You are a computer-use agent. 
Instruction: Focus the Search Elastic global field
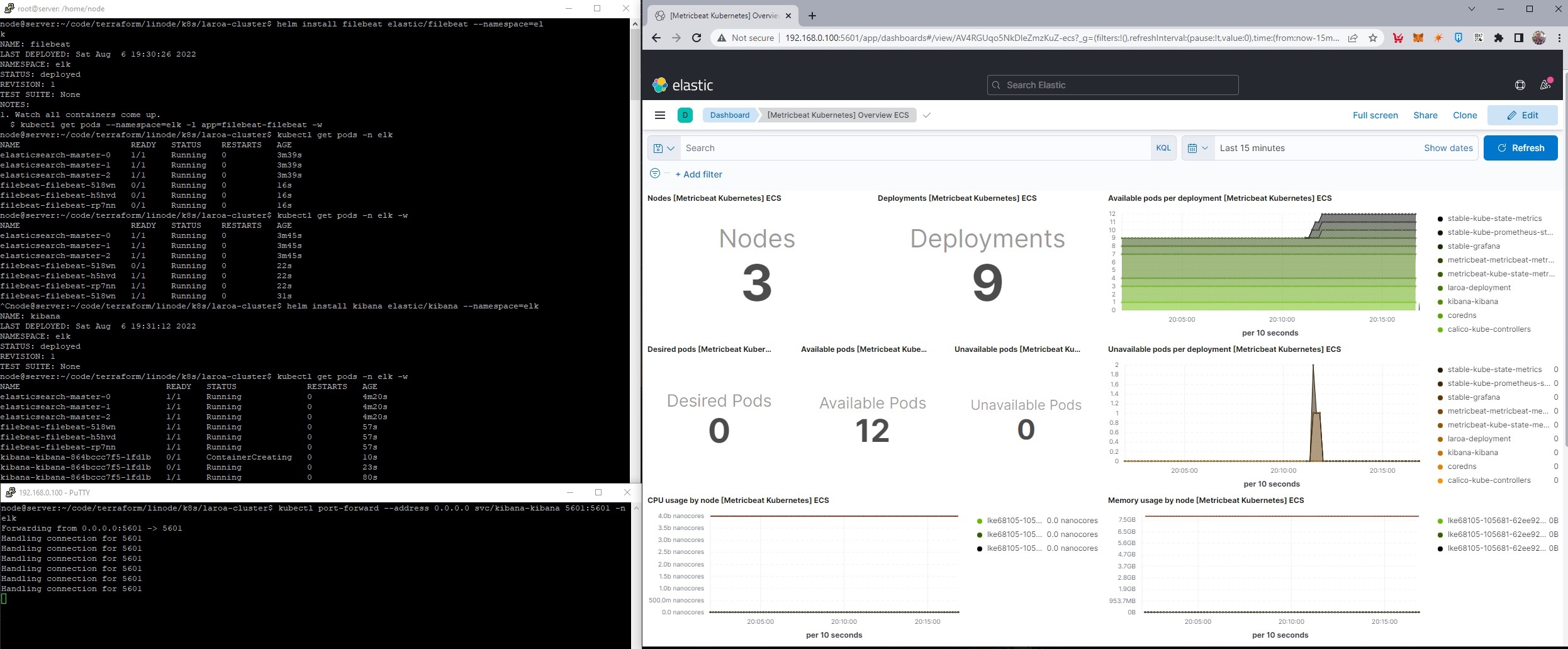1112,85
